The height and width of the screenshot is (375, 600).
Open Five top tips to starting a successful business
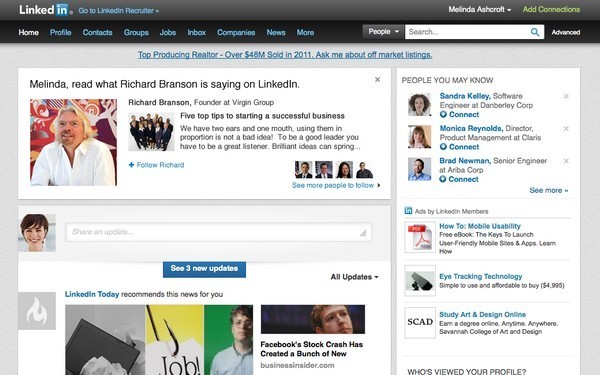[262, 116]
